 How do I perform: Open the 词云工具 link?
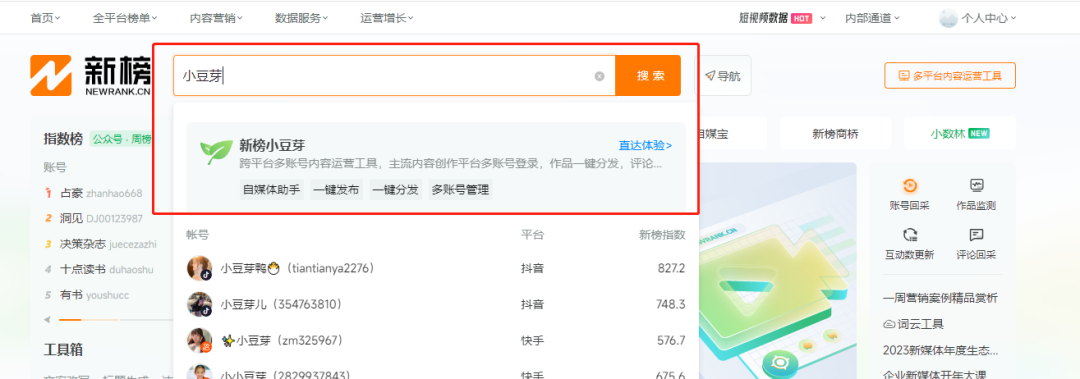coord(913,324)
